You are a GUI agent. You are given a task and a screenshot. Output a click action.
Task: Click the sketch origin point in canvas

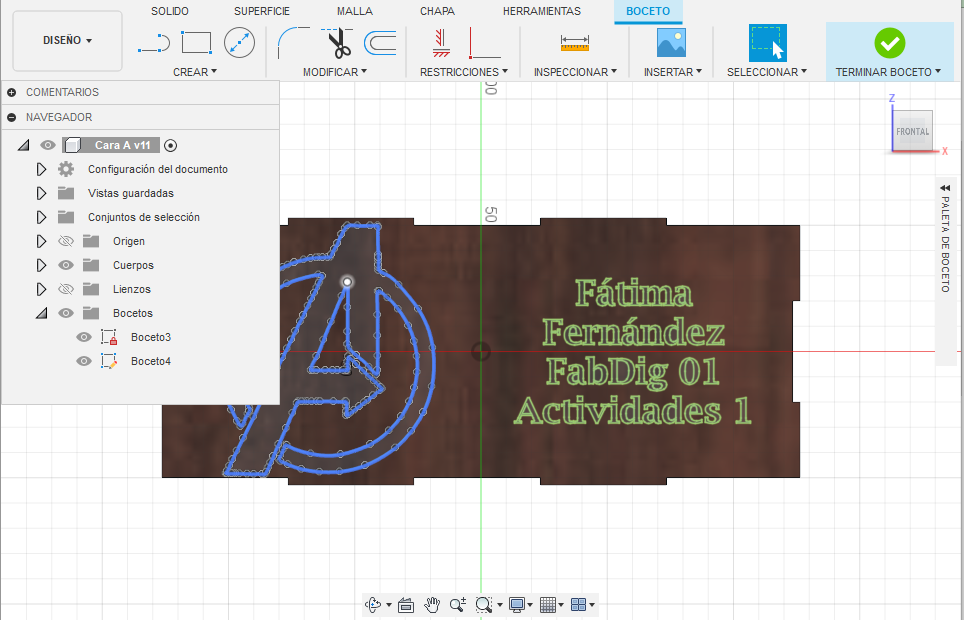(x=481, y=352)
